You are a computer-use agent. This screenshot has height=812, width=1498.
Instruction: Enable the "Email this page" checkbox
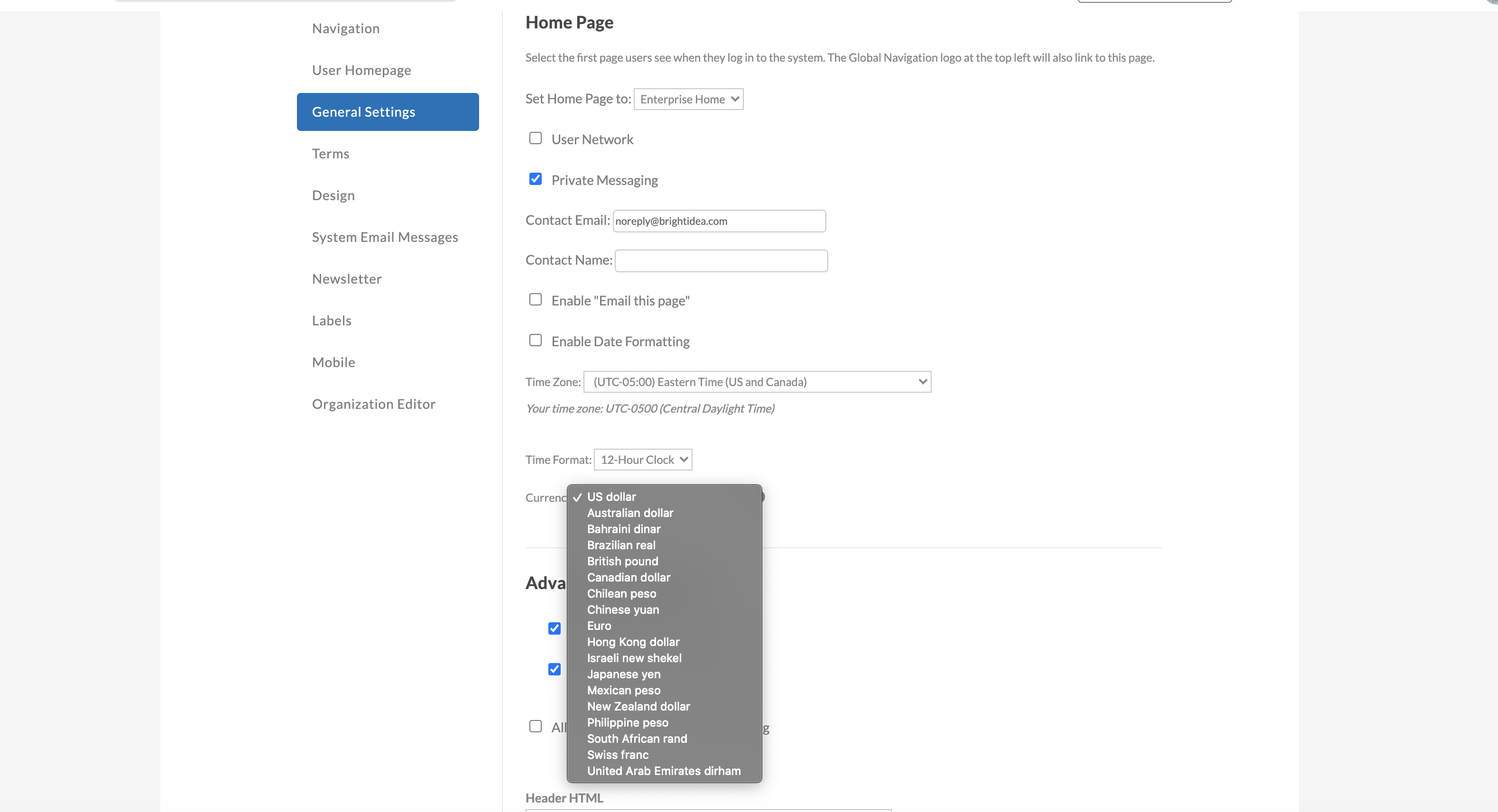pos(536,300)
